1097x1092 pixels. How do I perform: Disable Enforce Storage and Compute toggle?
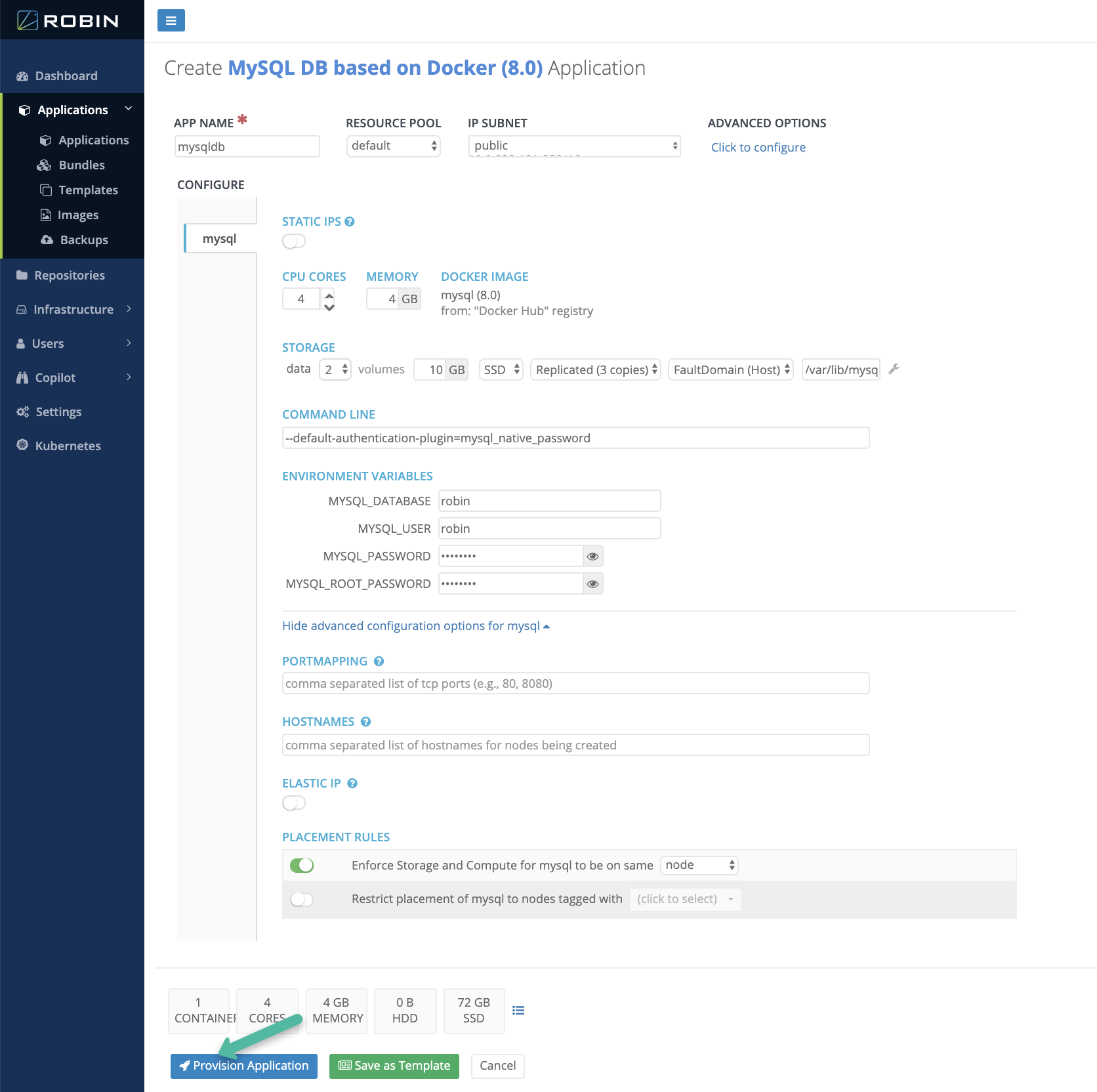[302, 866]
